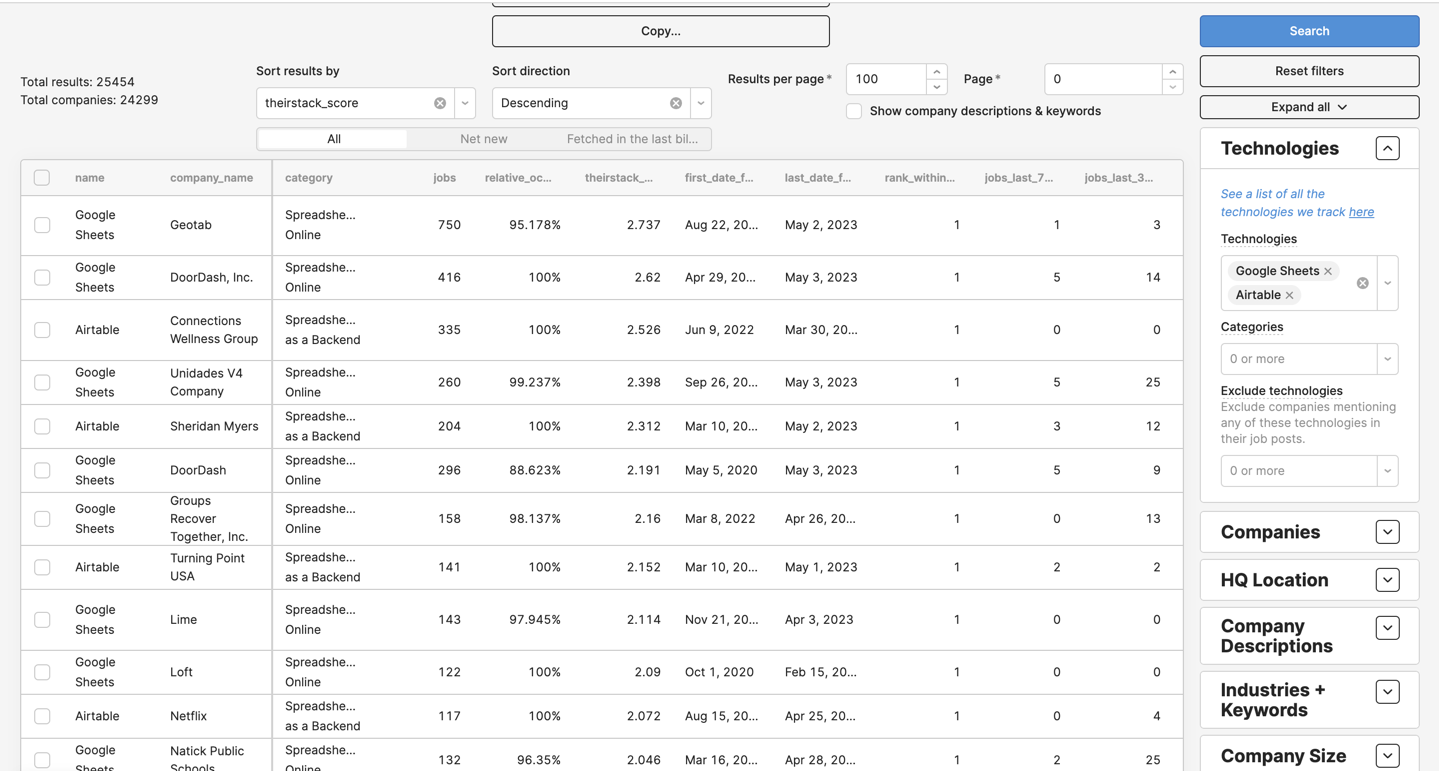Open the technologies list 'here' link
The height and width of the screenshot is (771, 1439).
(1361, 212)
